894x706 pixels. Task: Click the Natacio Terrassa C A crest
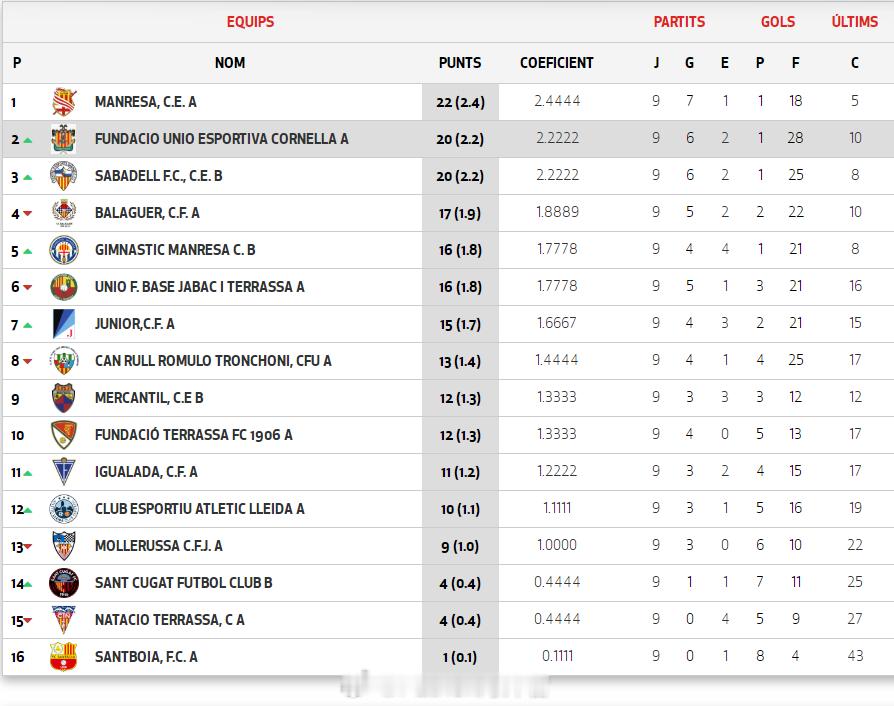(x=63, y=620)
